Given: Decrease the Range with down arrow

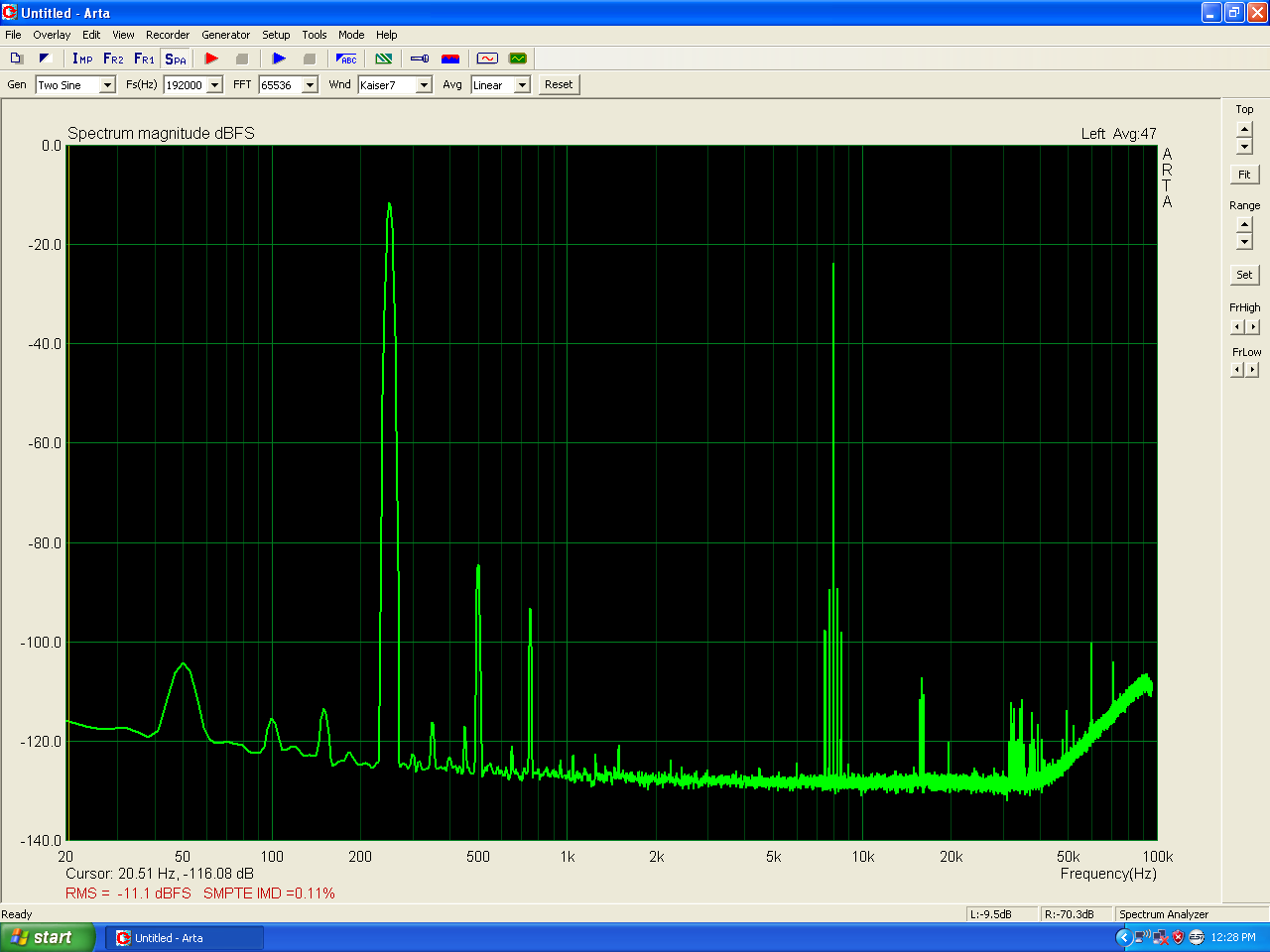Looking at the screenshot, I should click(1244, 242).
